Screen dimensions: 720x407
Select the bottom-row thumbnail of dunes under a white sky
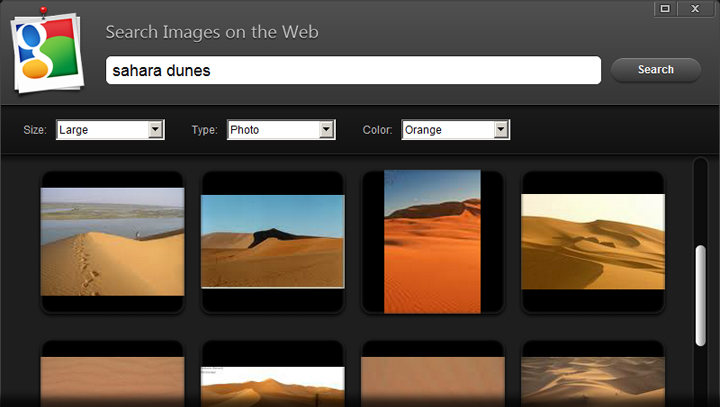pos(273,386)
